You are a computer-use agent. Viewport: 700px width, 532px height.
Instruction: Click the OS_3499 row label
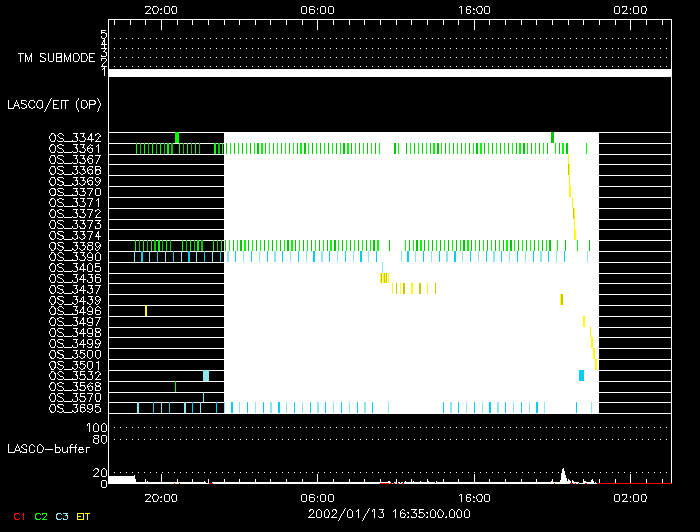[75, 343]
